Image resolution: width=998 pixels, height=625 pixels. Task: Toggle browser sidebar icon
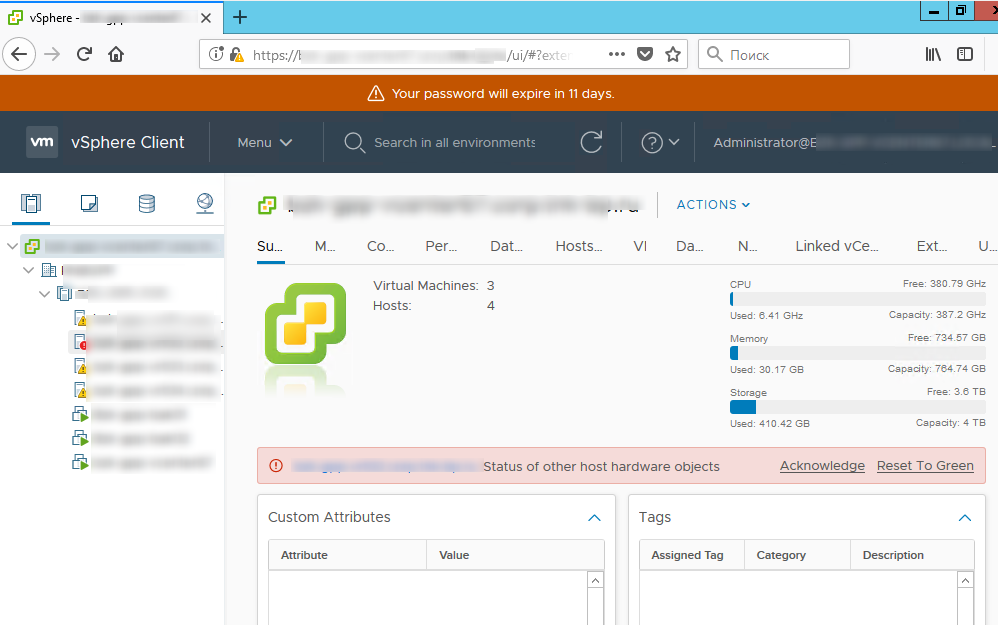965,54
